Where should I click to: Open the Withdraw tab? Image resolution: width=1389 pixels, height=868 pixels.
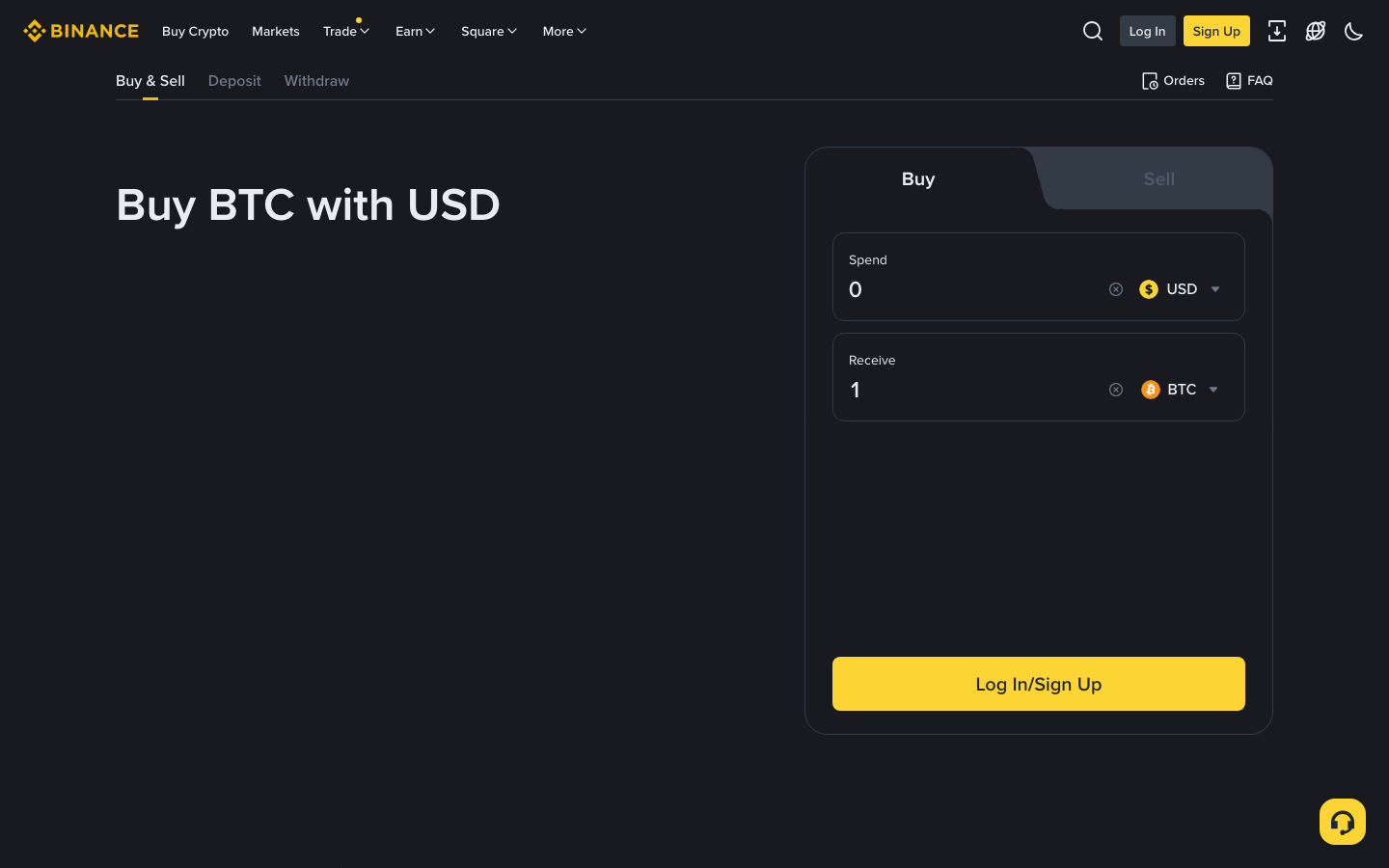(x=316, y=81)
